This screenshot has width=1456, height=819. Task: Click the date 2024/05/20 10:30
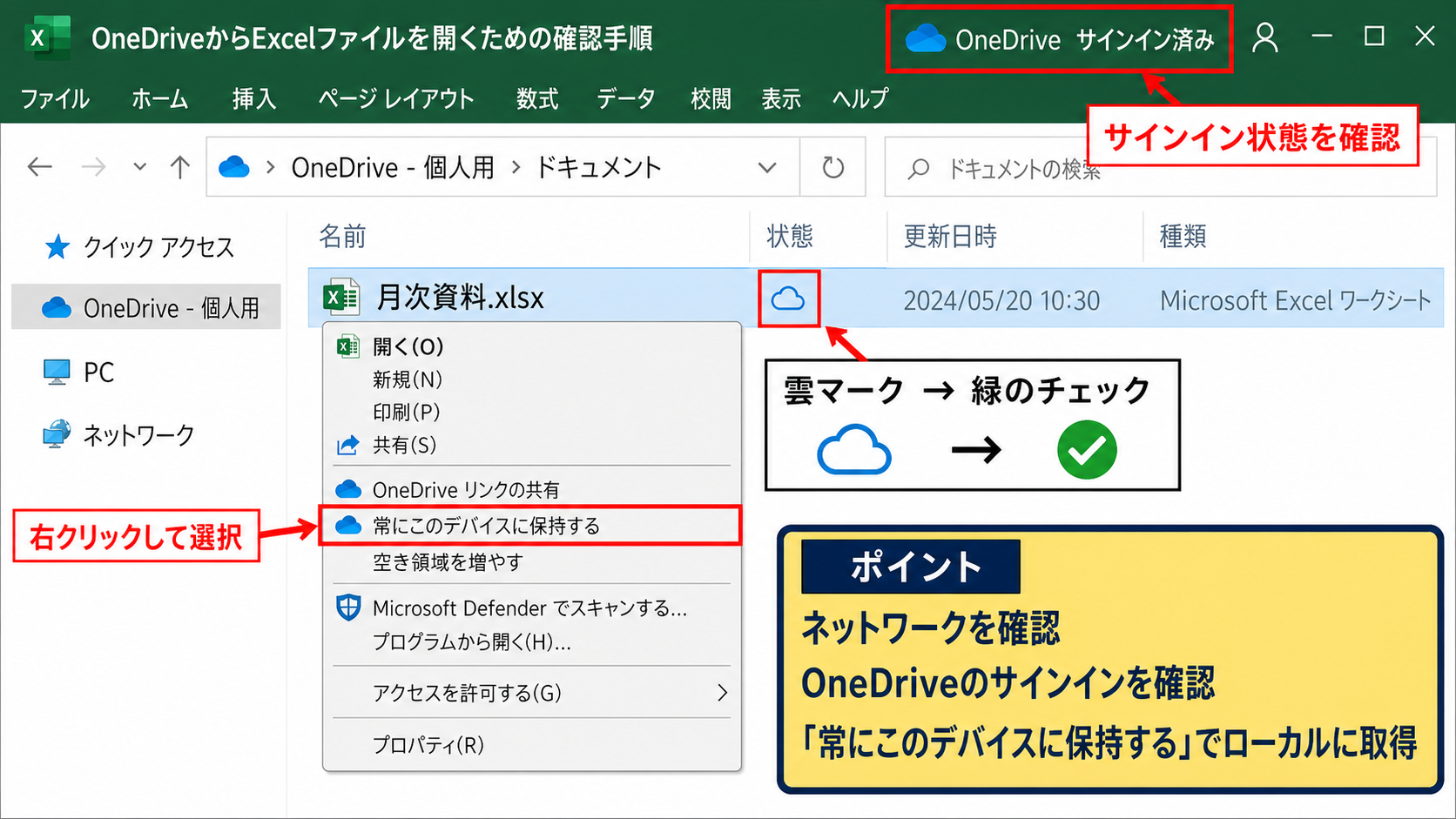click(1001, 300)
